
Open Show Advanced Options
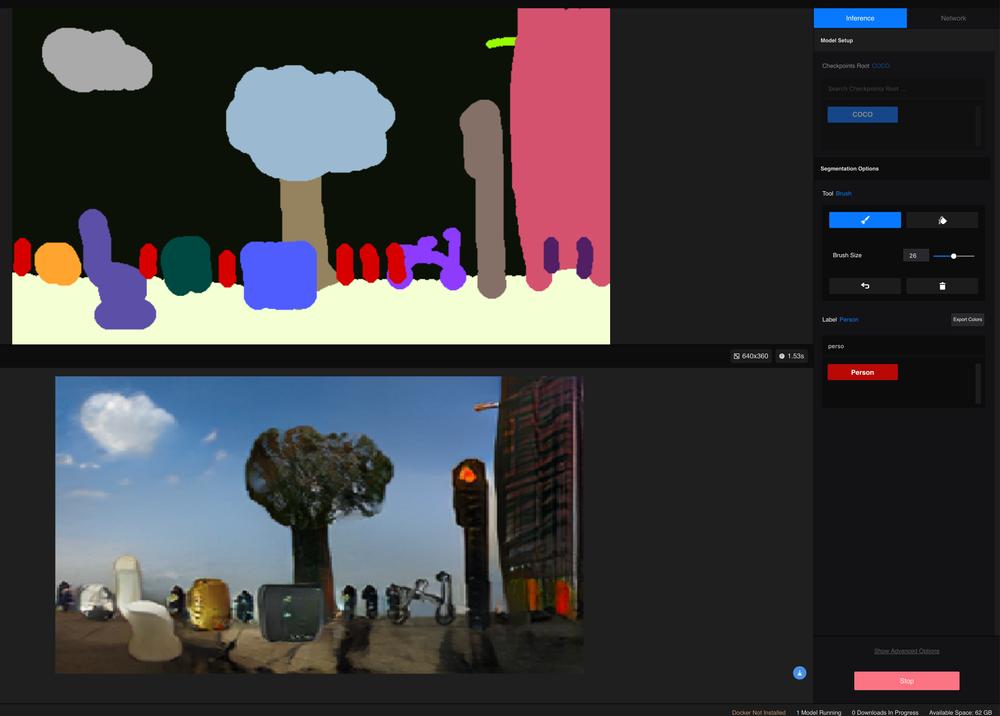pyautogui.click(x=906, y=651)
